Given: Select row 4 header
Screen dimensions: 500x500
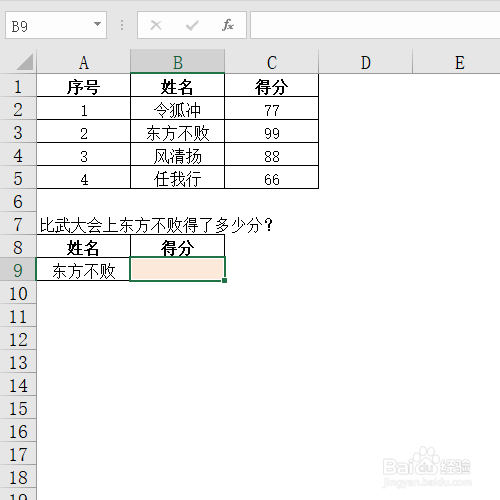Looking at the screenshot, I should 18,155.
